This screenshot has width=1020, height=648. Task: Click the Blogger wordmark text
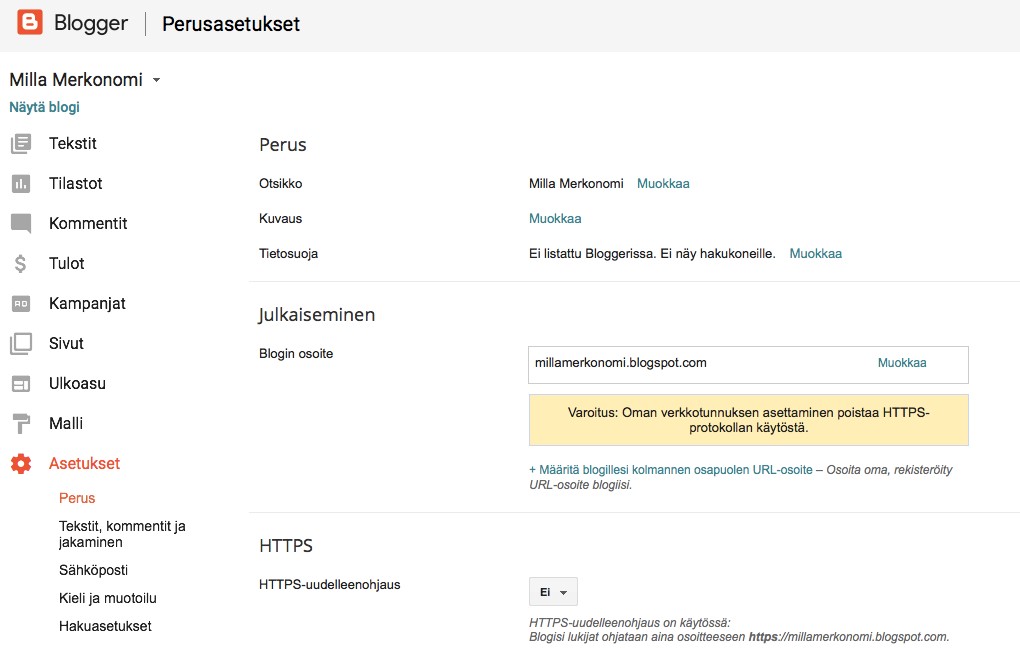91,23
